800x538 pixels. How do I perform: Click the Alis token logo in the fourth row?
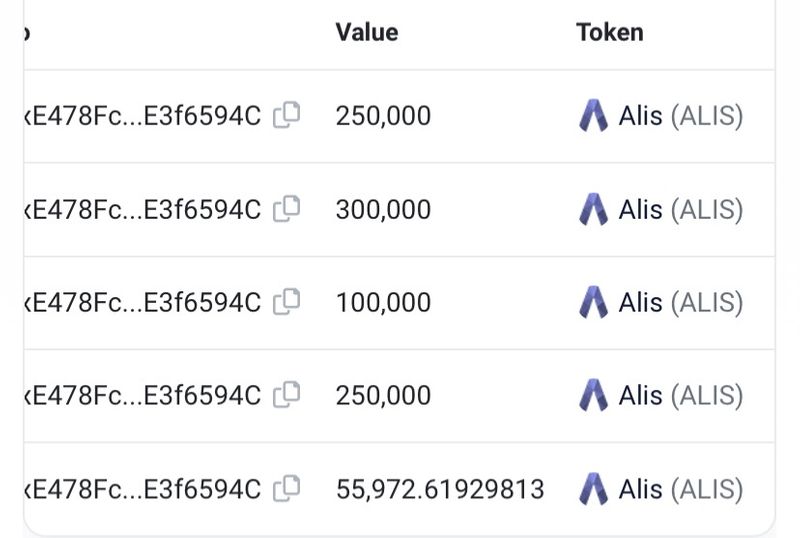(x=593, y=395)
